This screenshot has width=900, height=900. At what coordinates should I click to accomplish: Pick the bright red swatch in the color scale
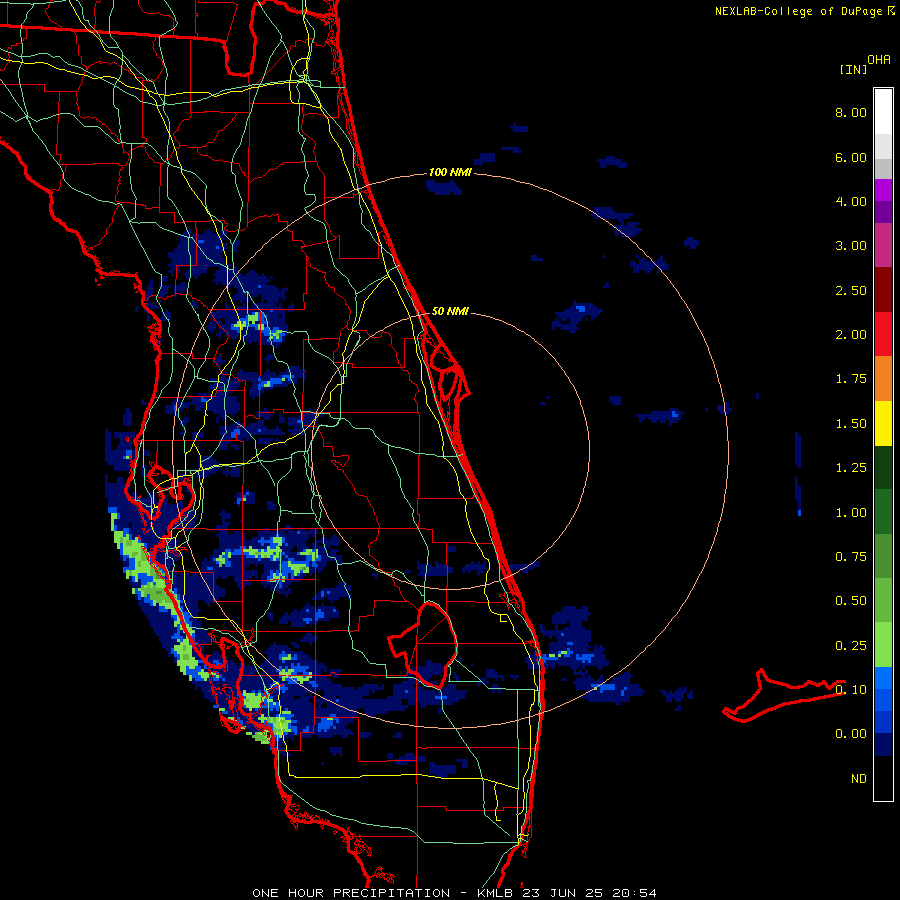tap(883, 335)
